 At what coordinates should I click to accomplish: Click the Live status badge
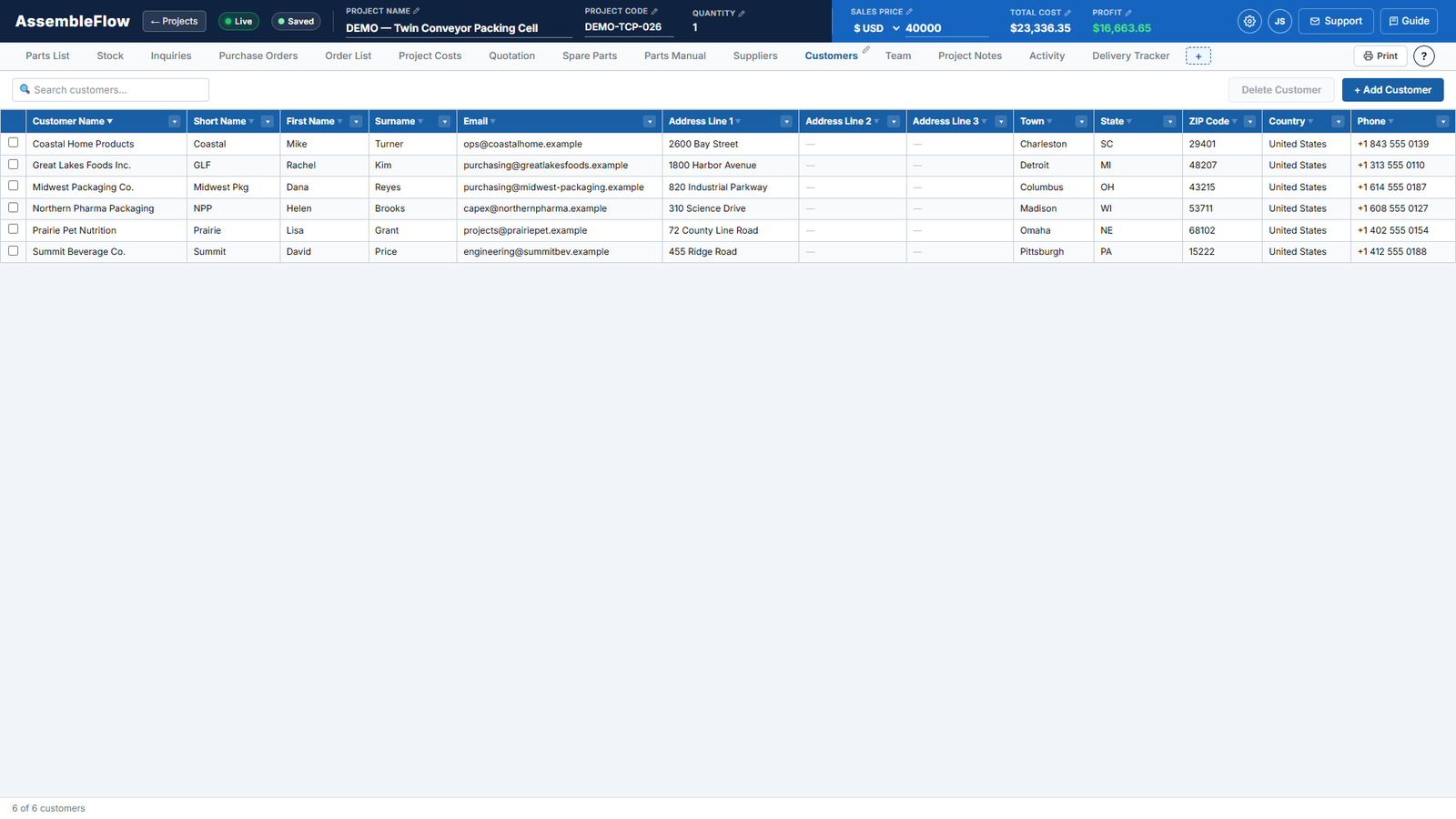coord(238,21)
